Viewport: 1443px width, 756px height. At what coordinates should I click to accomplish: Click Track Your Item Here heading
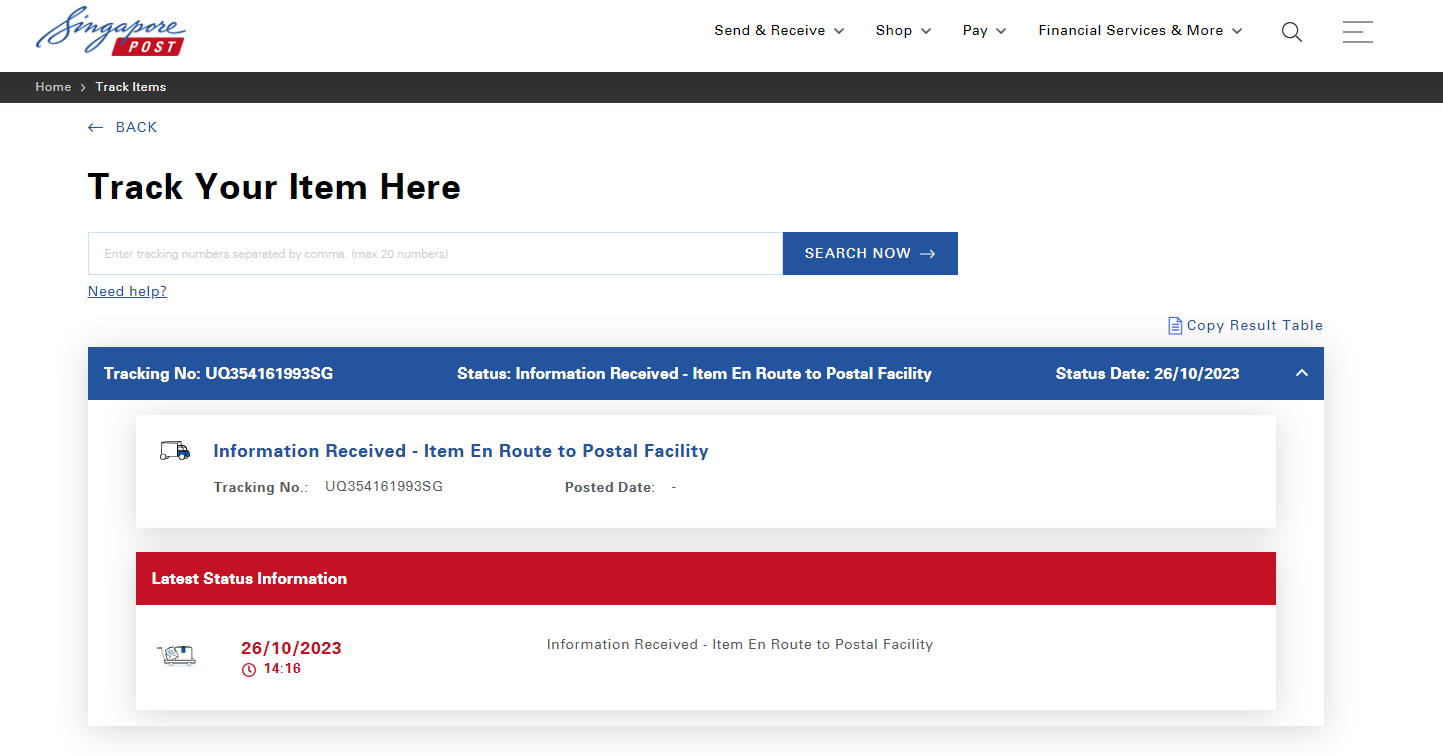(274, 187)
